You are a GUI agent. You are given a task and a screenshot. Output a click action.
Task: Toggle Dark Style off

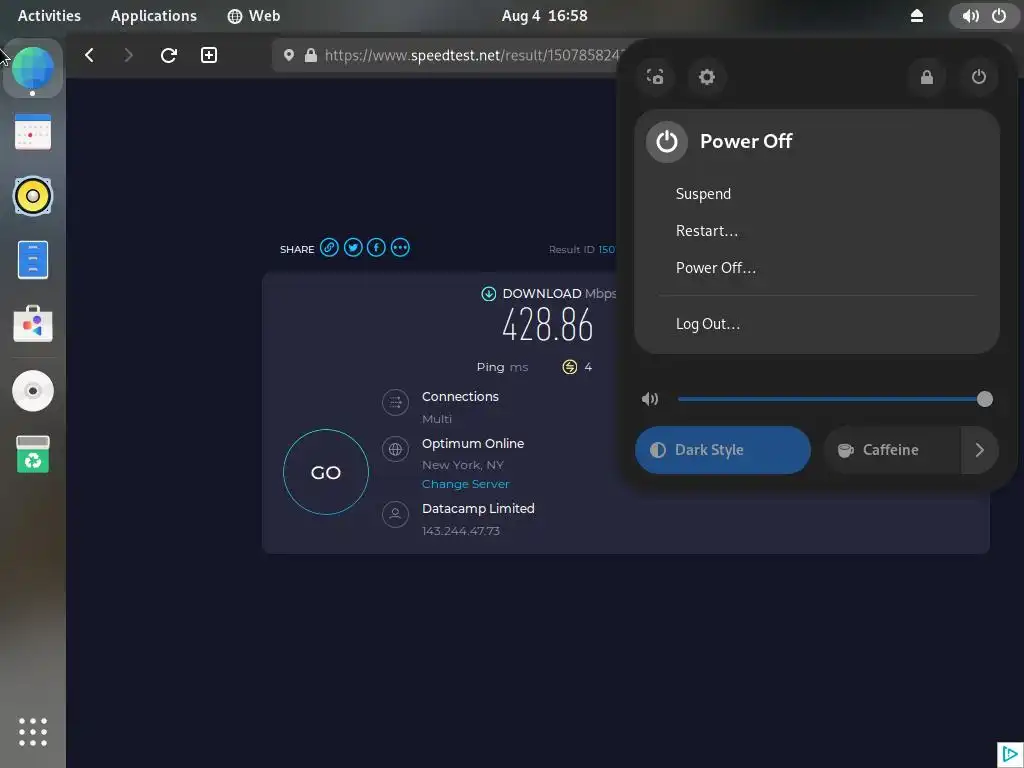(723, 450)
